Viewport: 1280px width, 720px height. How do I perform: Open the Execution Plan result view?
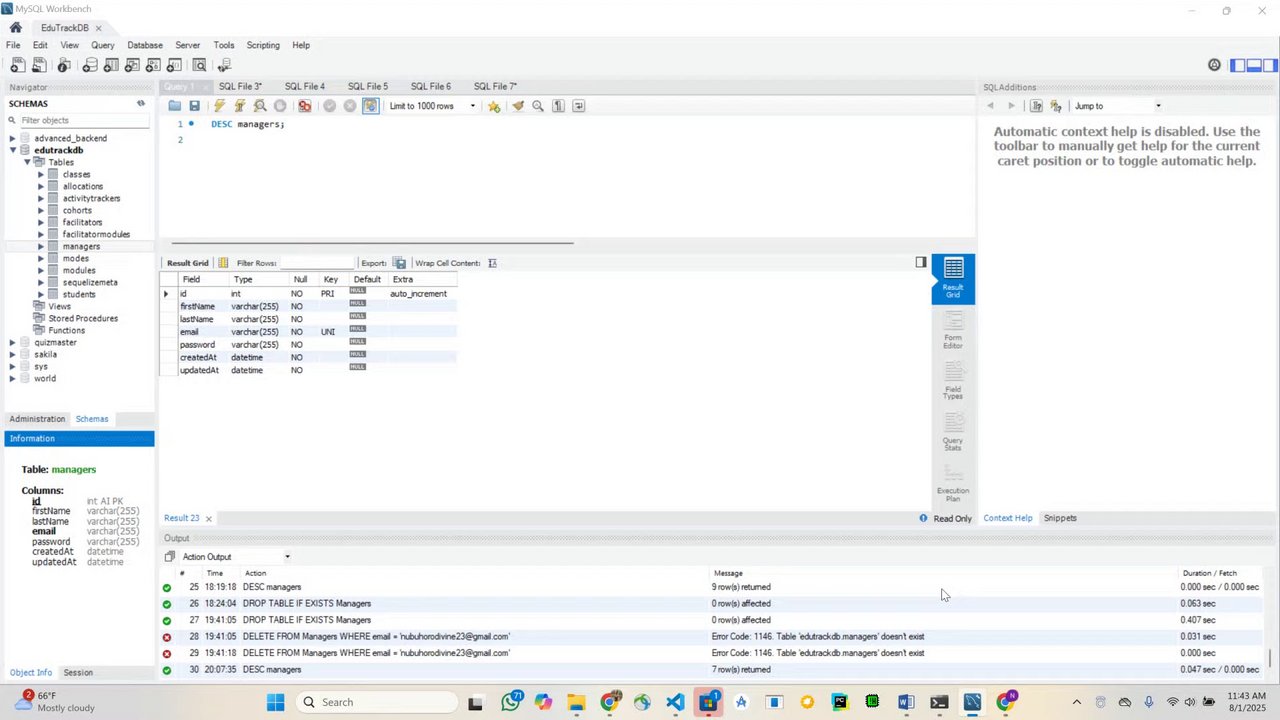click(x=953, y=481)
